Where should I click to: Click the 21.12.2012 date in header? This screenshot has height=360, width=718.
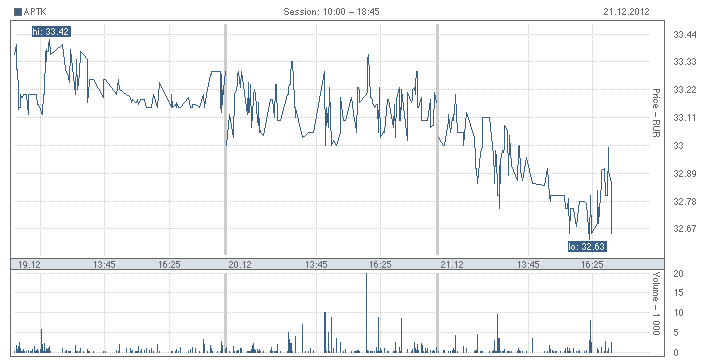pos(626,12)
